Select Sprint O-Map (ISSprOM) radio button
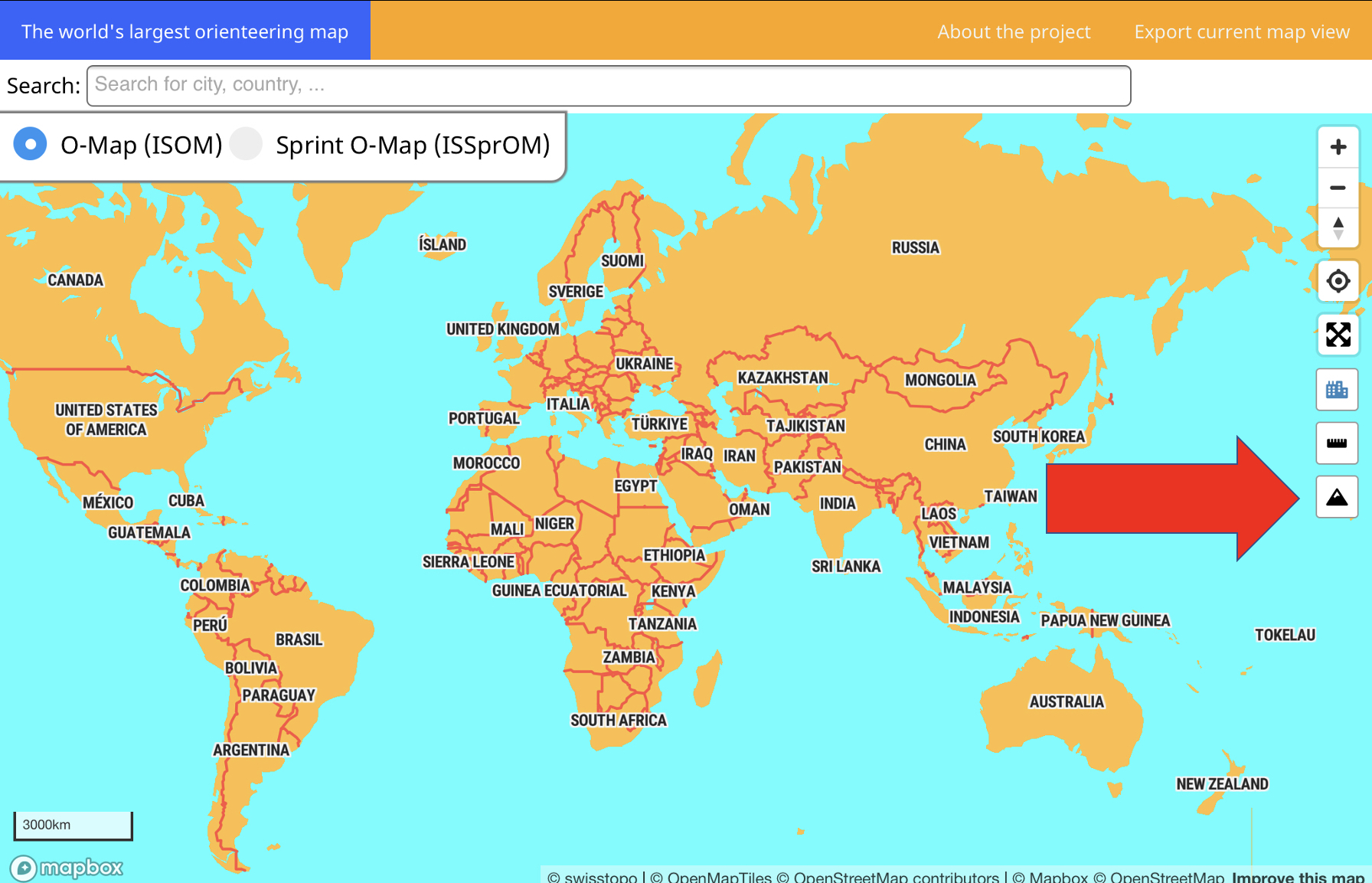Viewport: 1372px width, 883px height. point(247,144)
